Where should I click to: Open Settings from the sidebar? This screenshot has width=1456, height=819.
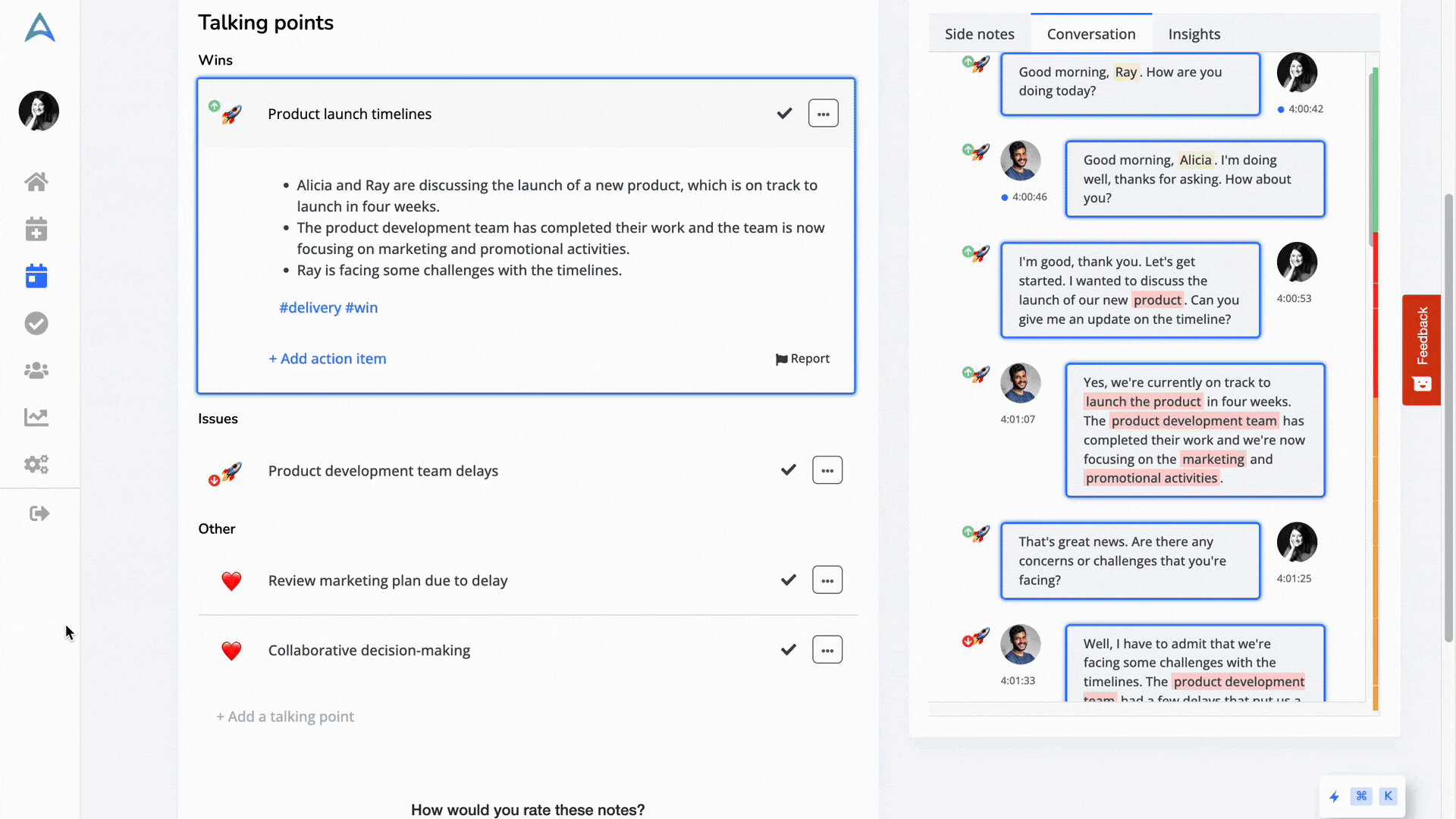point(36,464)
